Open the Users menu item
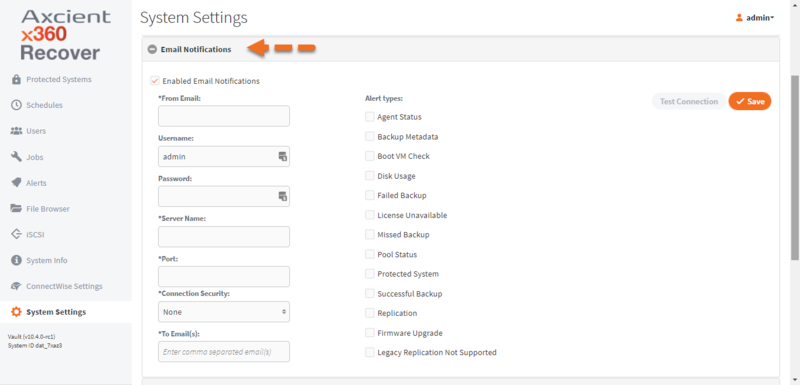800x385 pixels. [36, 131]
